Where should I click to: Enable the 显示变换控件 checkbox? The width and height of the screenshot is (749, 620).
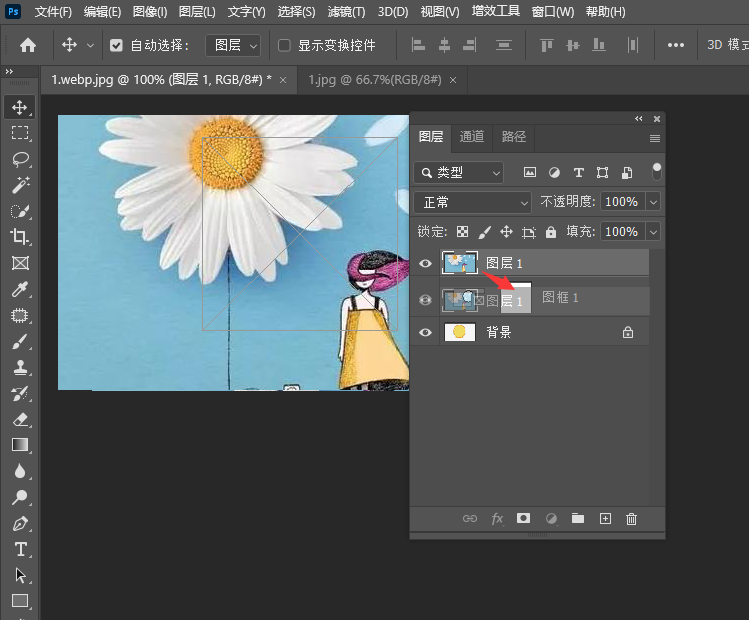coord(284,45)
